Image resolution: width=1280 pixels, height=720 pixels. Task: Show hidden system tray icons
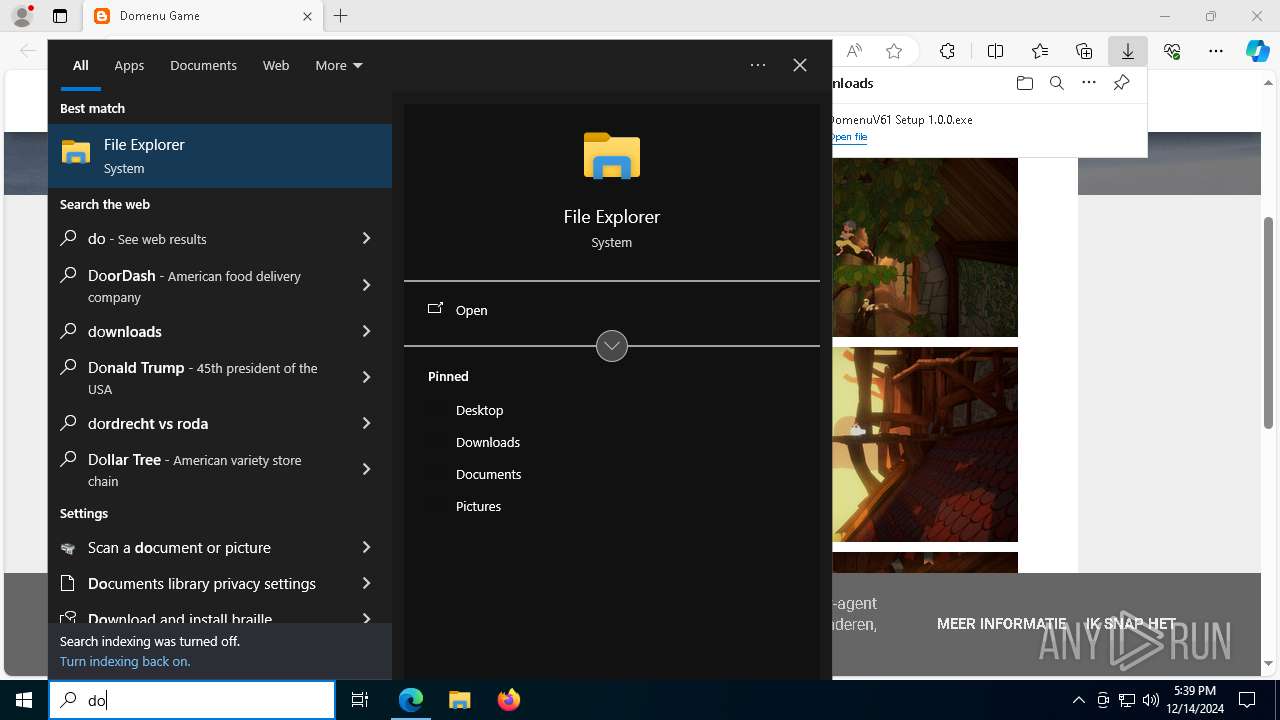[1078, 700]
